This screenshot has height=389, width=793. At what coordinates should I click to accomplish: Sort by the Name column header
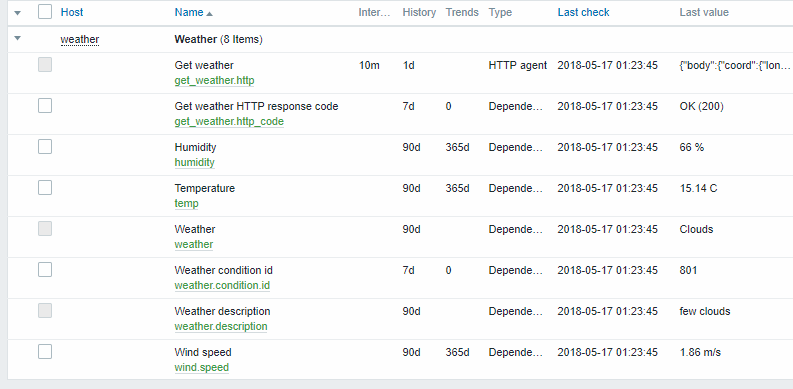point(189,13)
